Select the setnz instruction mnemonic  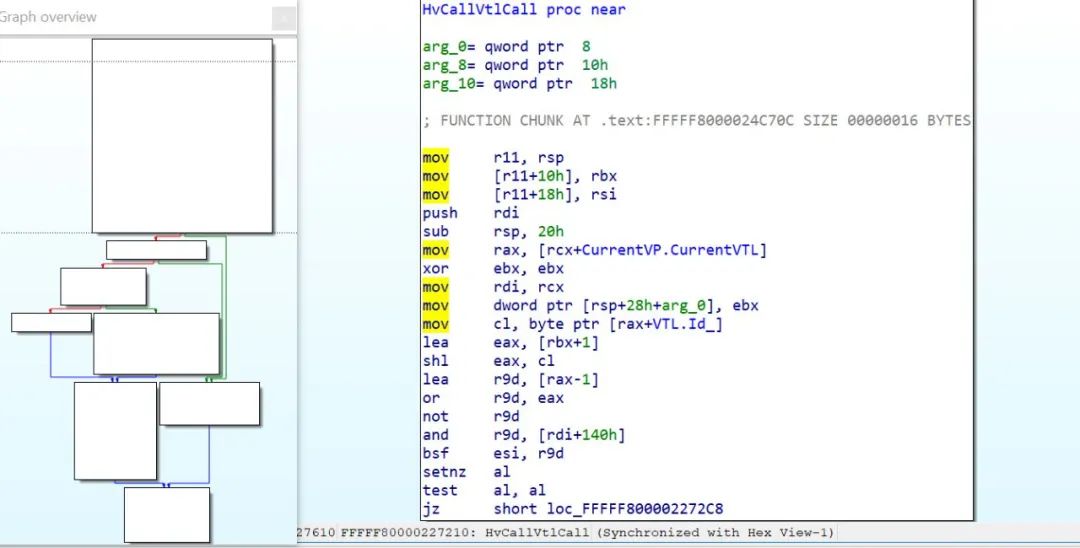pos(440,472)
